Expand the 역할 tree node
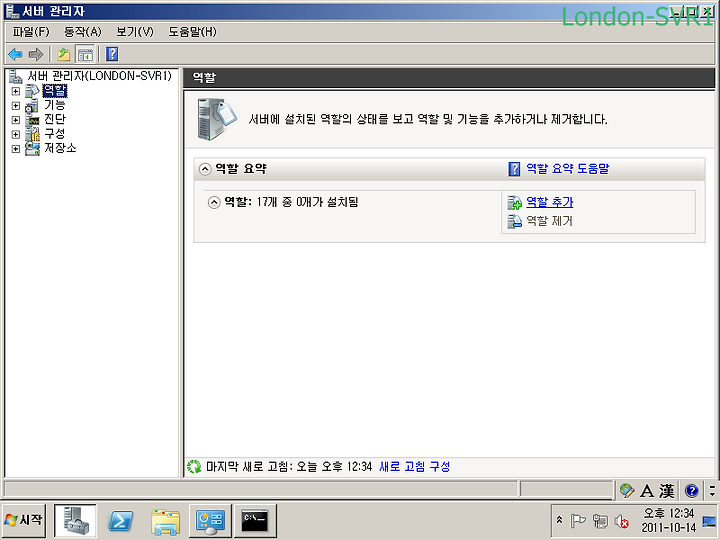Screen dimensions: 720x540 16,91
